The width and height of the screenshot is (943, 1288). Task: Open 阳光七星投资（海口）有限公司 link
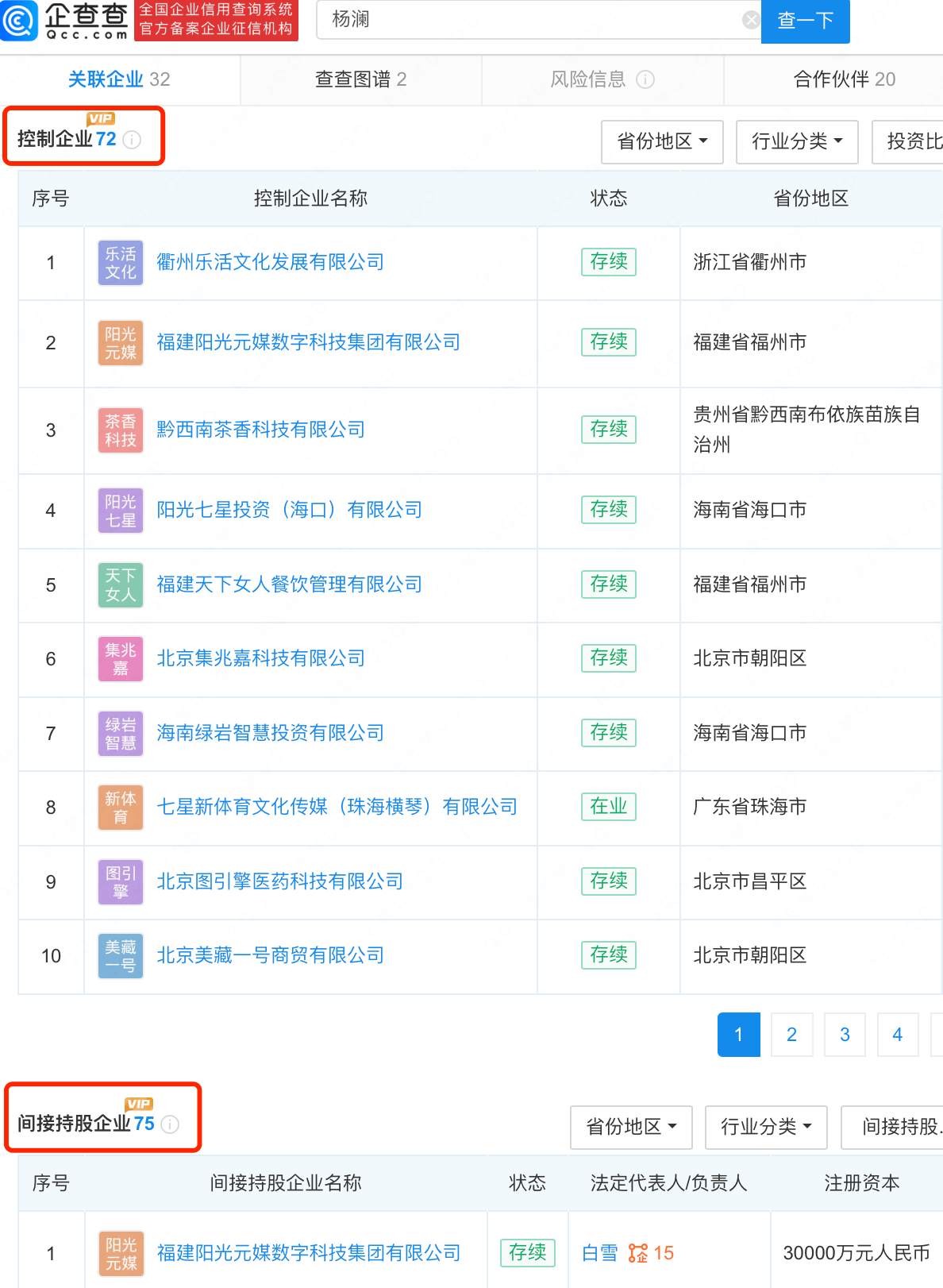point(290,510)
